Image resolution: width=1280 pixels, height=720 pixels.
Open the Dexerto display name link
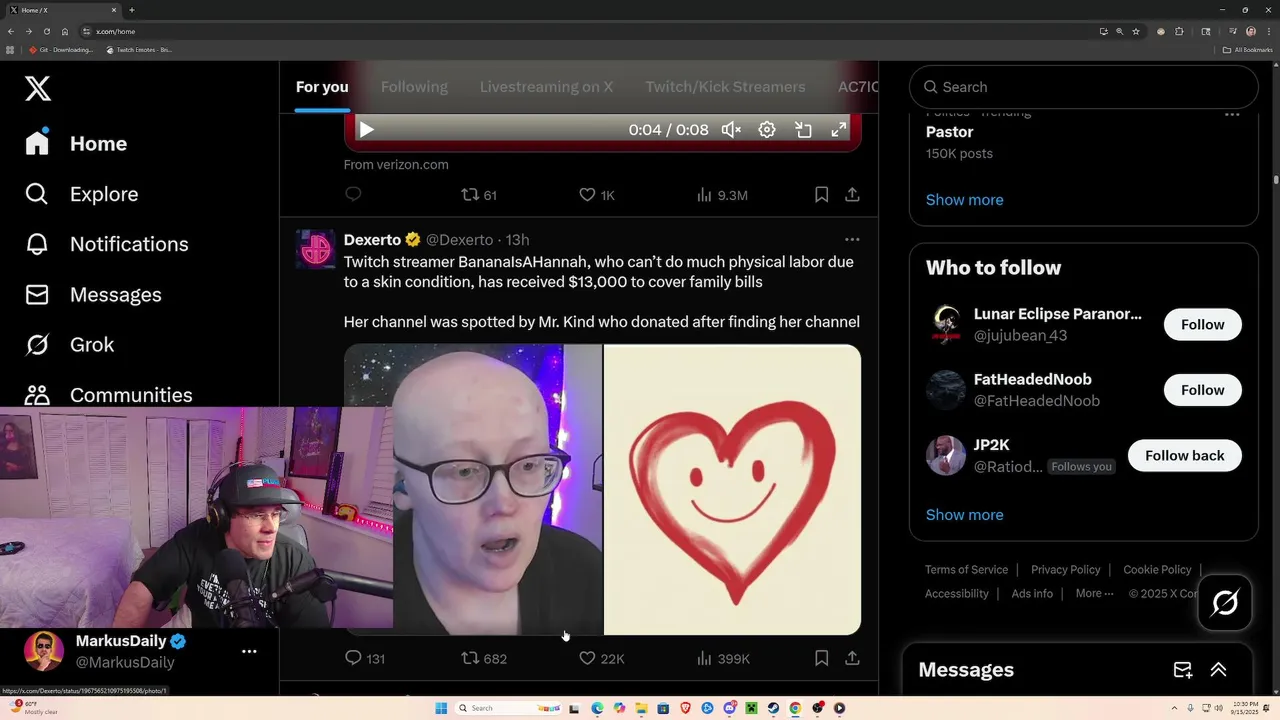point(372,240)
